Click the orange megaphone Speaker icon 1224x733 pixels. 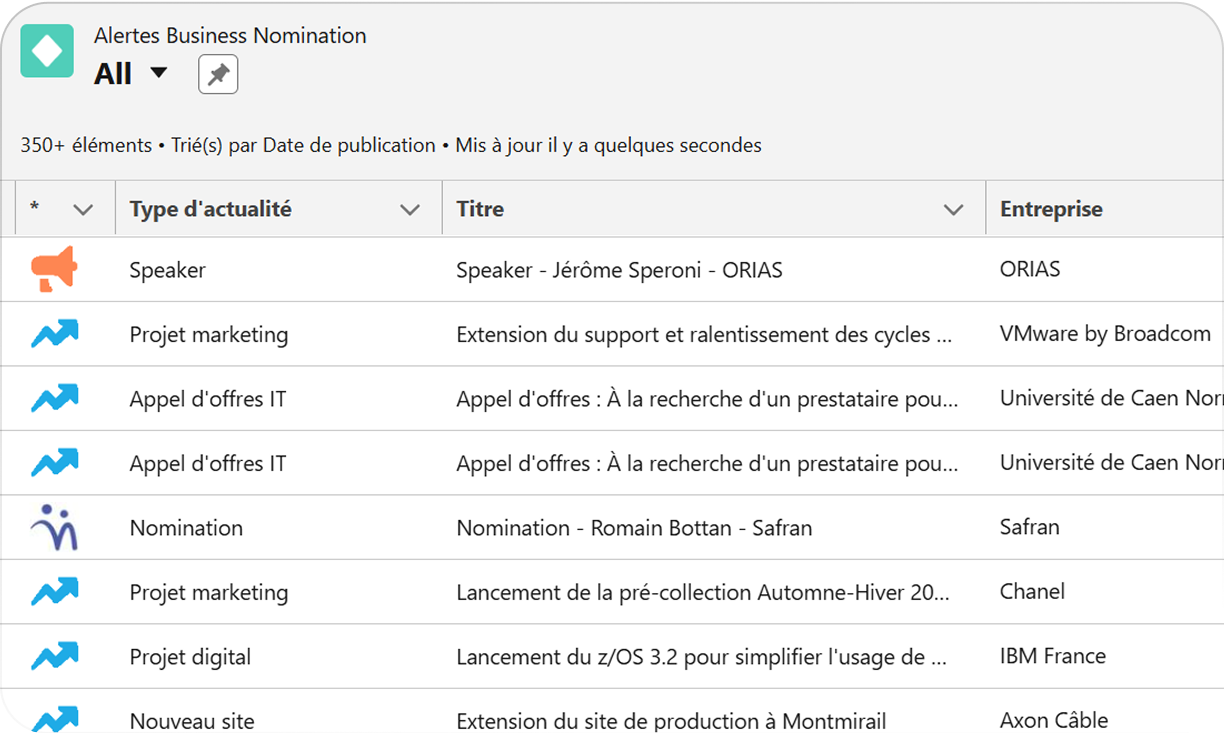pos(54,270)
